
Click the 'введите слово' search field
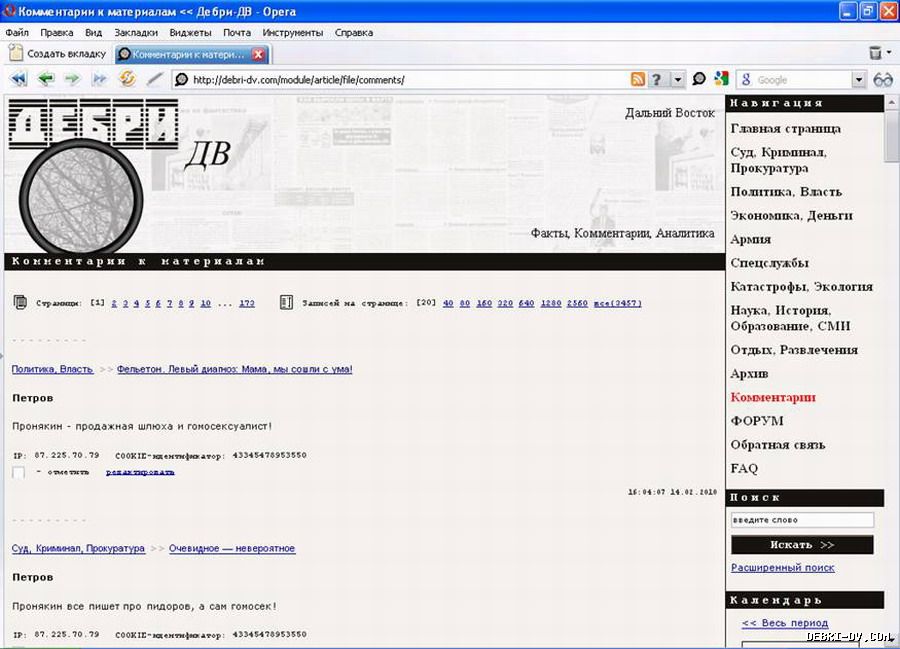802,520
